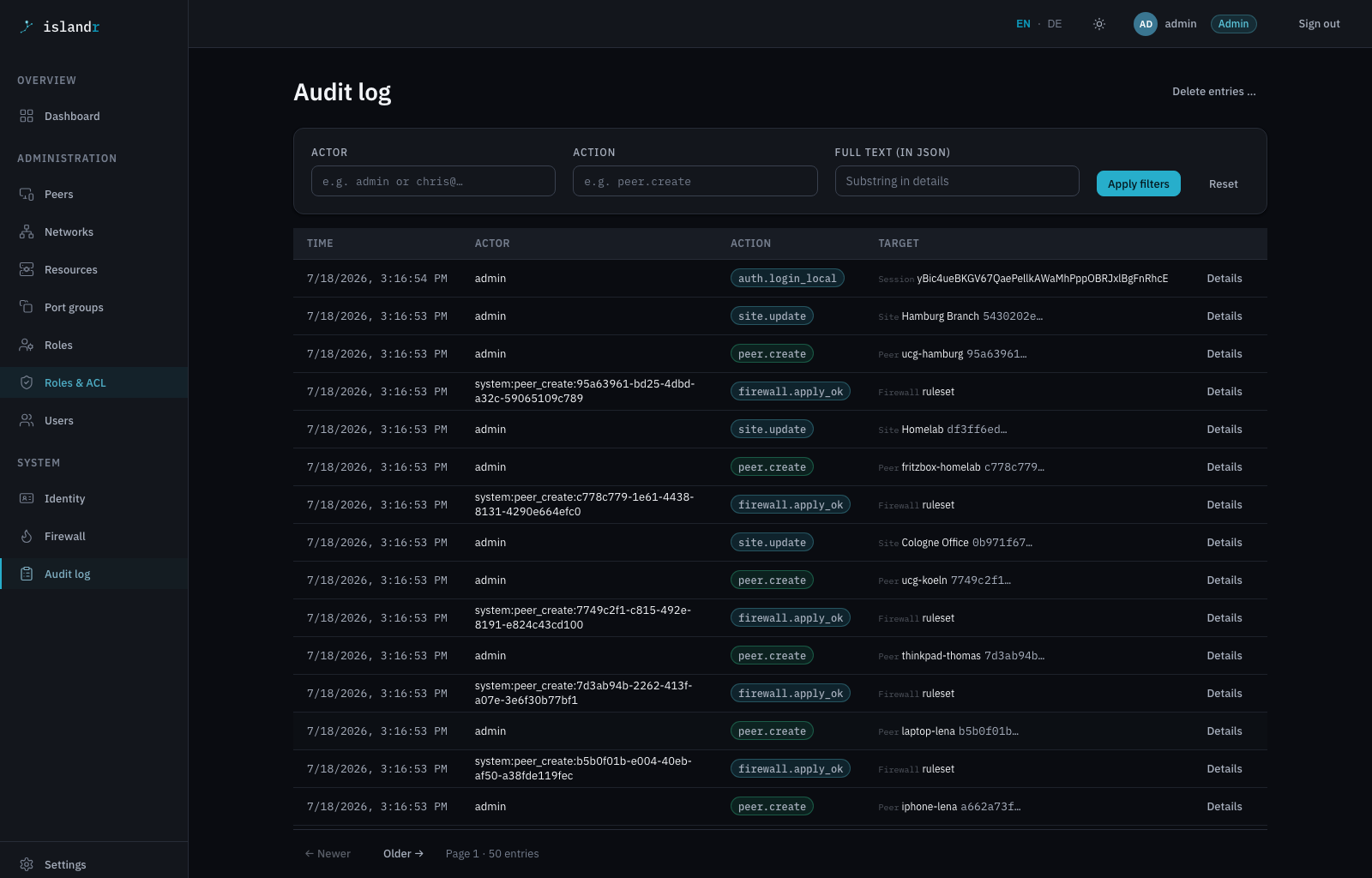1372x878 pixels.
Task: Click fritzbox-homelab target text
Action: click(x=941, y=467)
